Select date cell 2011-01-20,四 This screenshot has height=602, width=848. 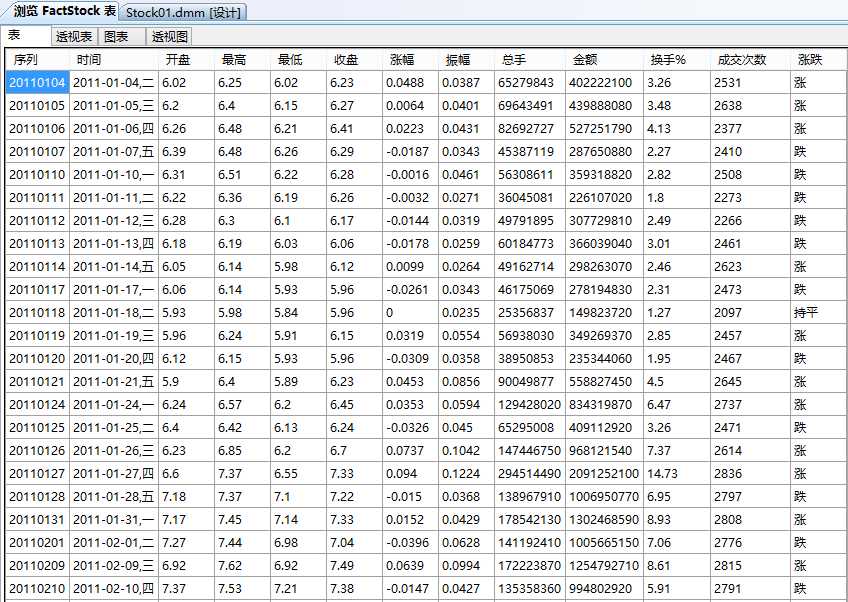tap(114, 359)
